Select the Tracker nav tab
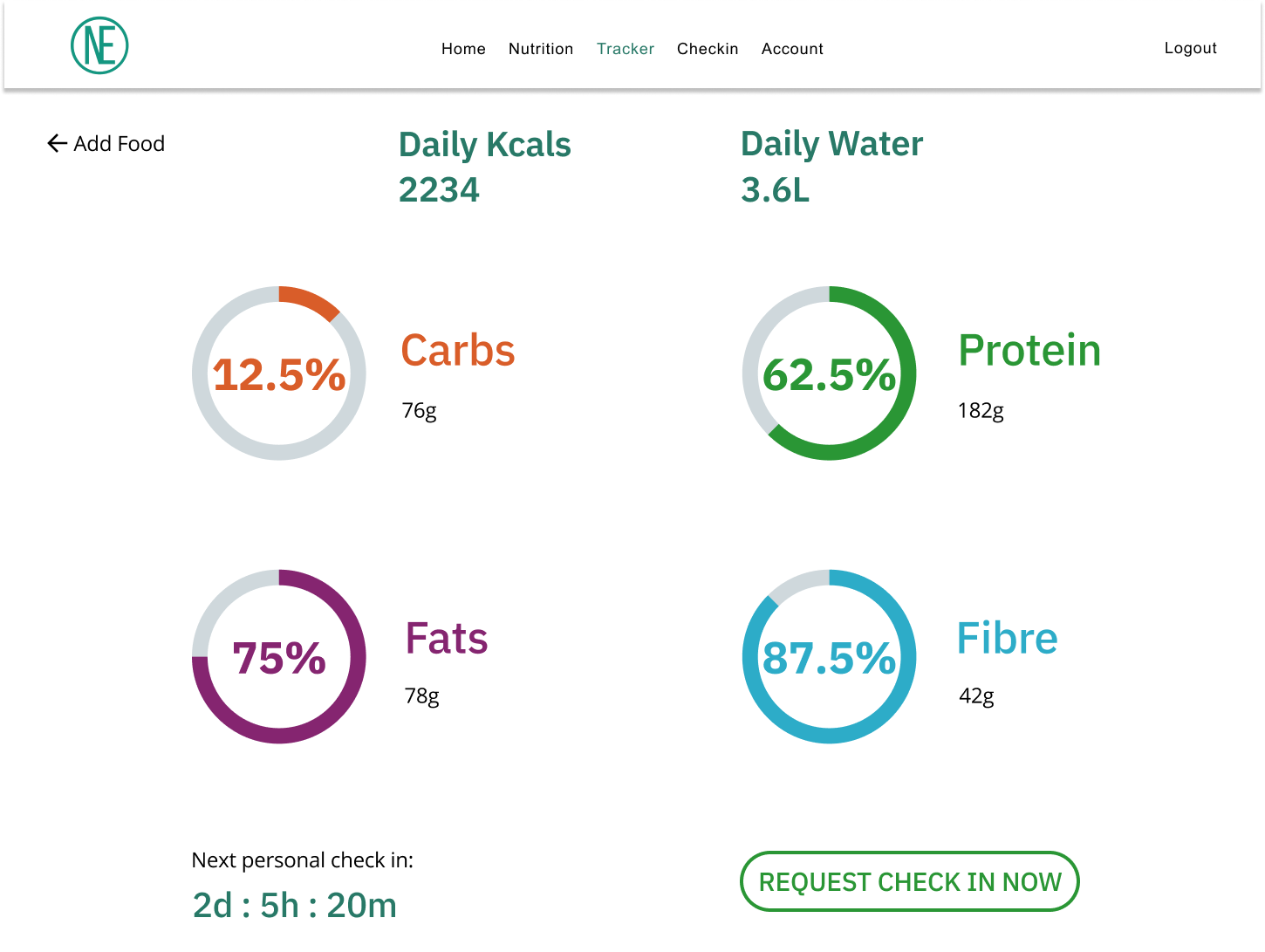The image size is (1265, 952). coord(626,49)
